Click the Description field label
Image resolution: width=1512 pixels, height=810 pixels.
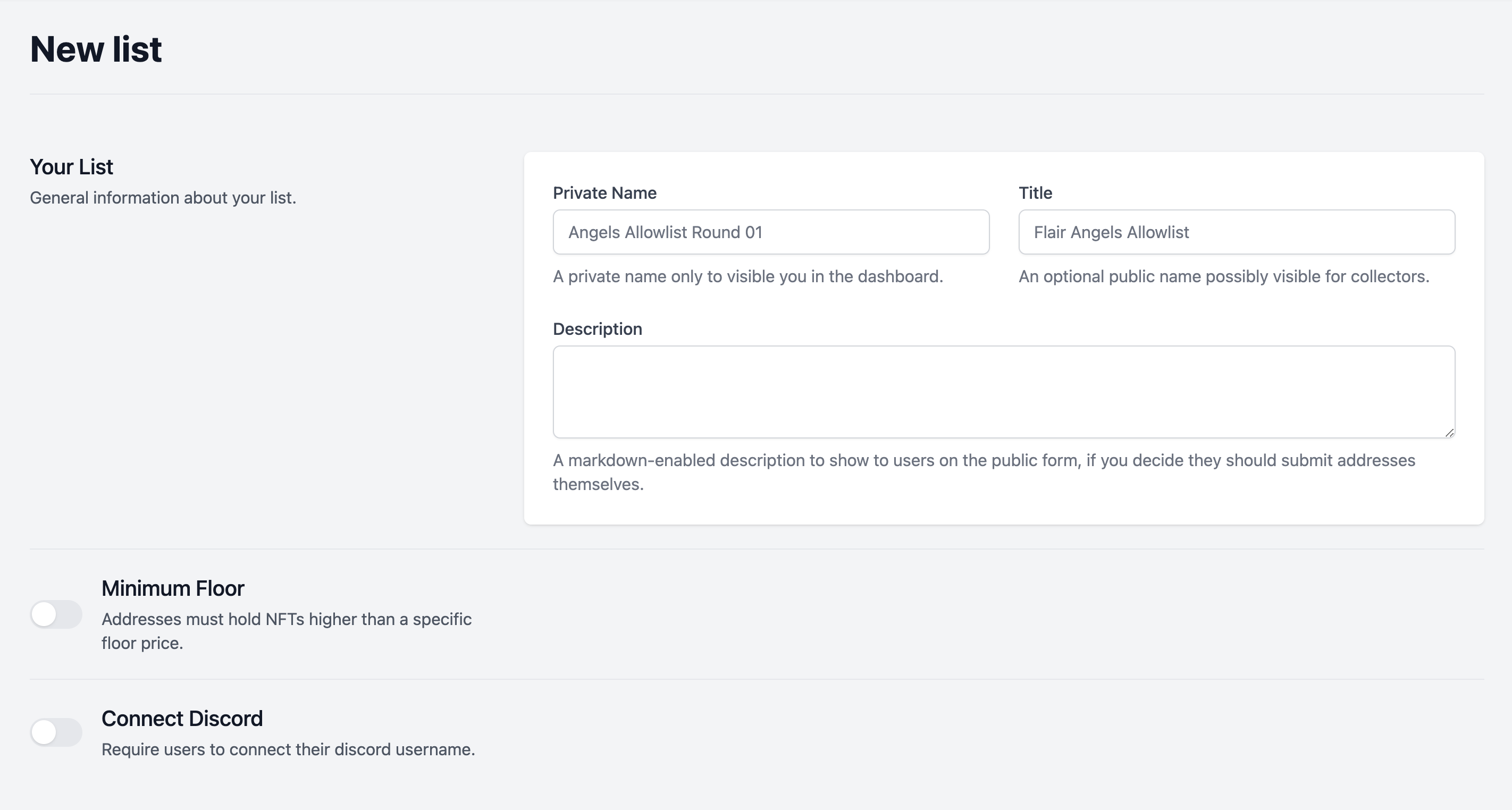pos(598,328)
